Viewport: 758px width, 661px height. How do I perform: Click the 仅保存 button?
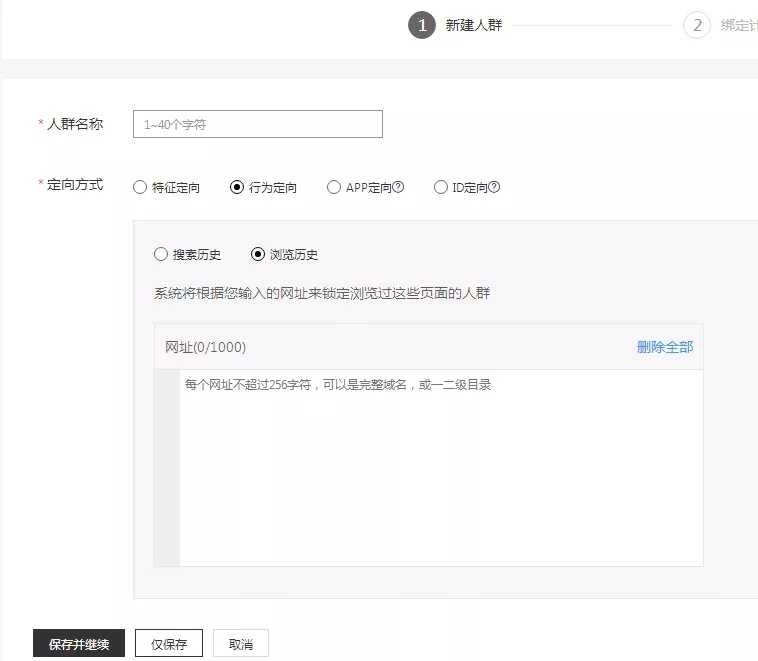click(169, 643)
